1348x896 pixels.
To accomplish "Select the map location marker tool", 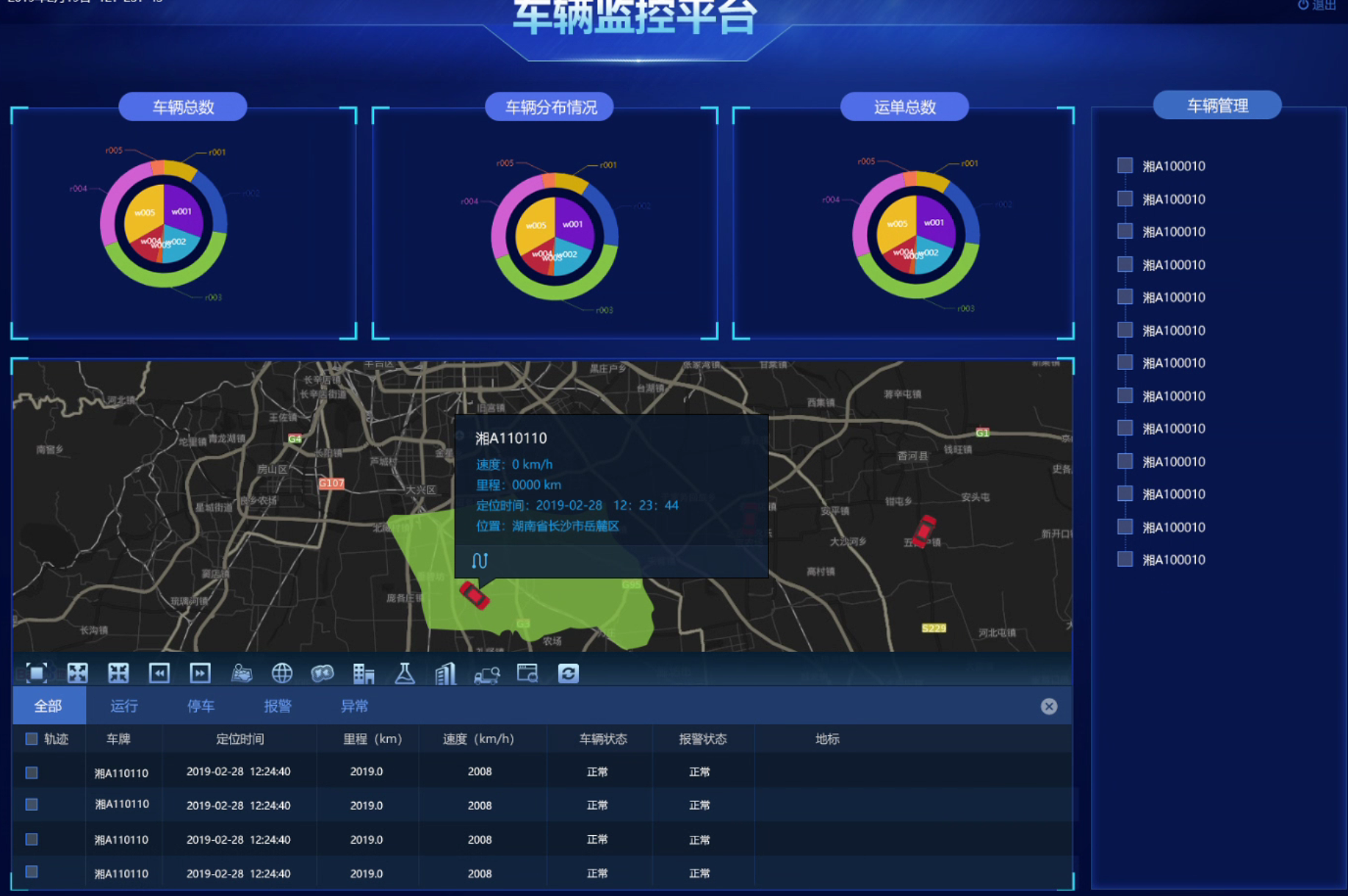I will coord(242,673).
